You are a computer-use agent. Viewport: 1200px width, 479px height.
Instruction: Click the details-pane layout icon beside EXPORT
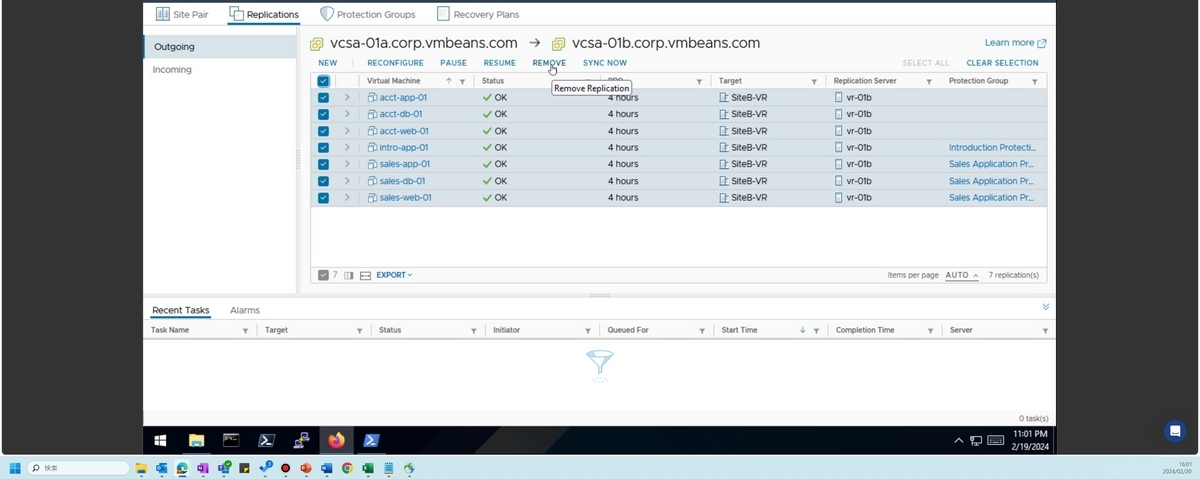coord(365,275)
